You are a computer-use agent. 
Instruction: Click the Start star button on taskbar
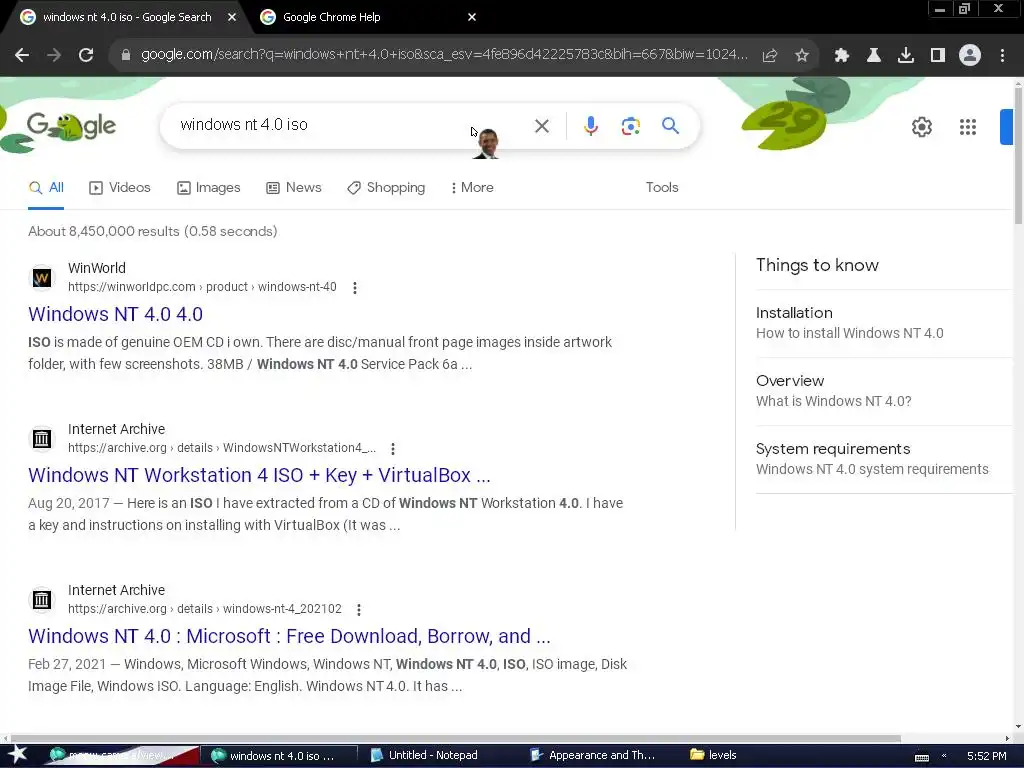17,755
